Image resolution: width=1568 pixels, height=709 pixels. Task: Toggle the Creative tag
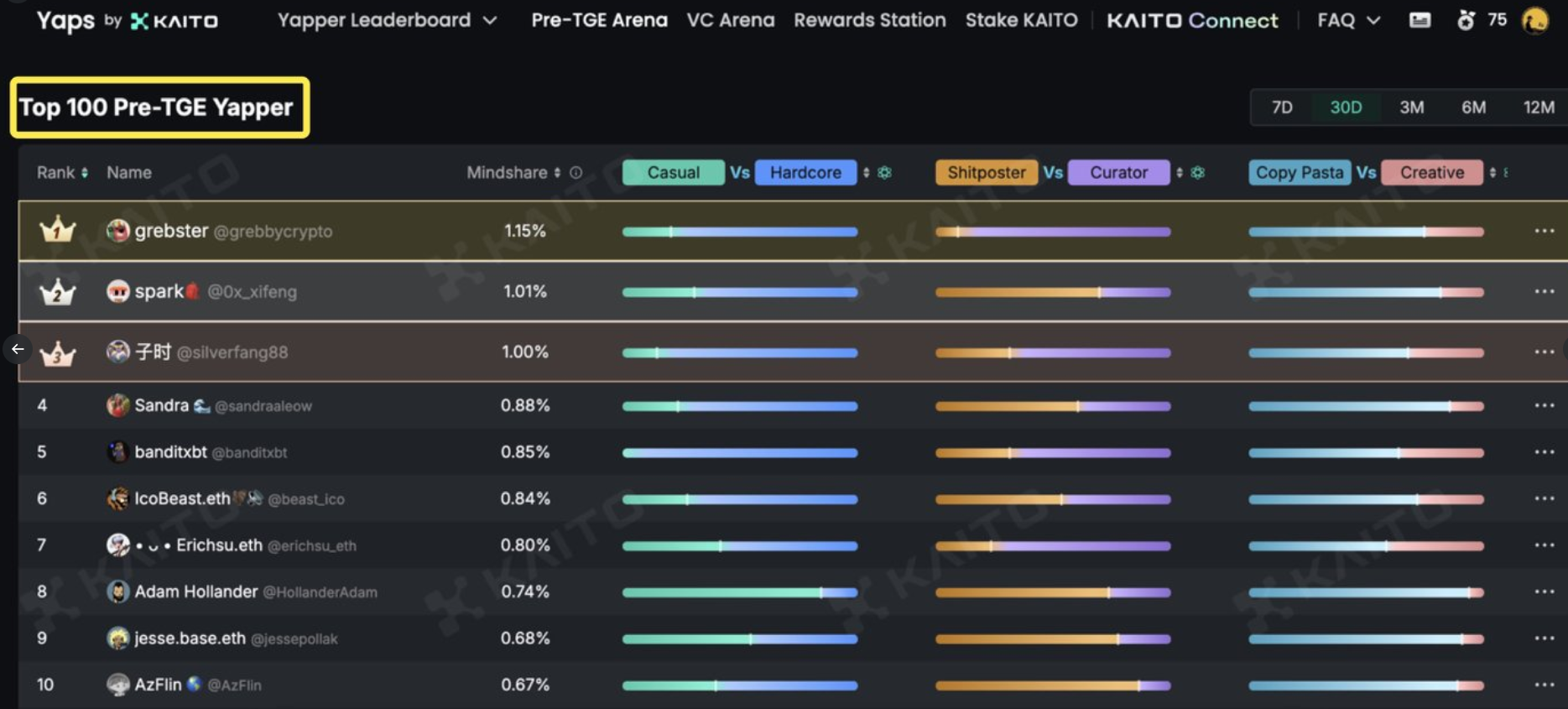[1432, 173]
